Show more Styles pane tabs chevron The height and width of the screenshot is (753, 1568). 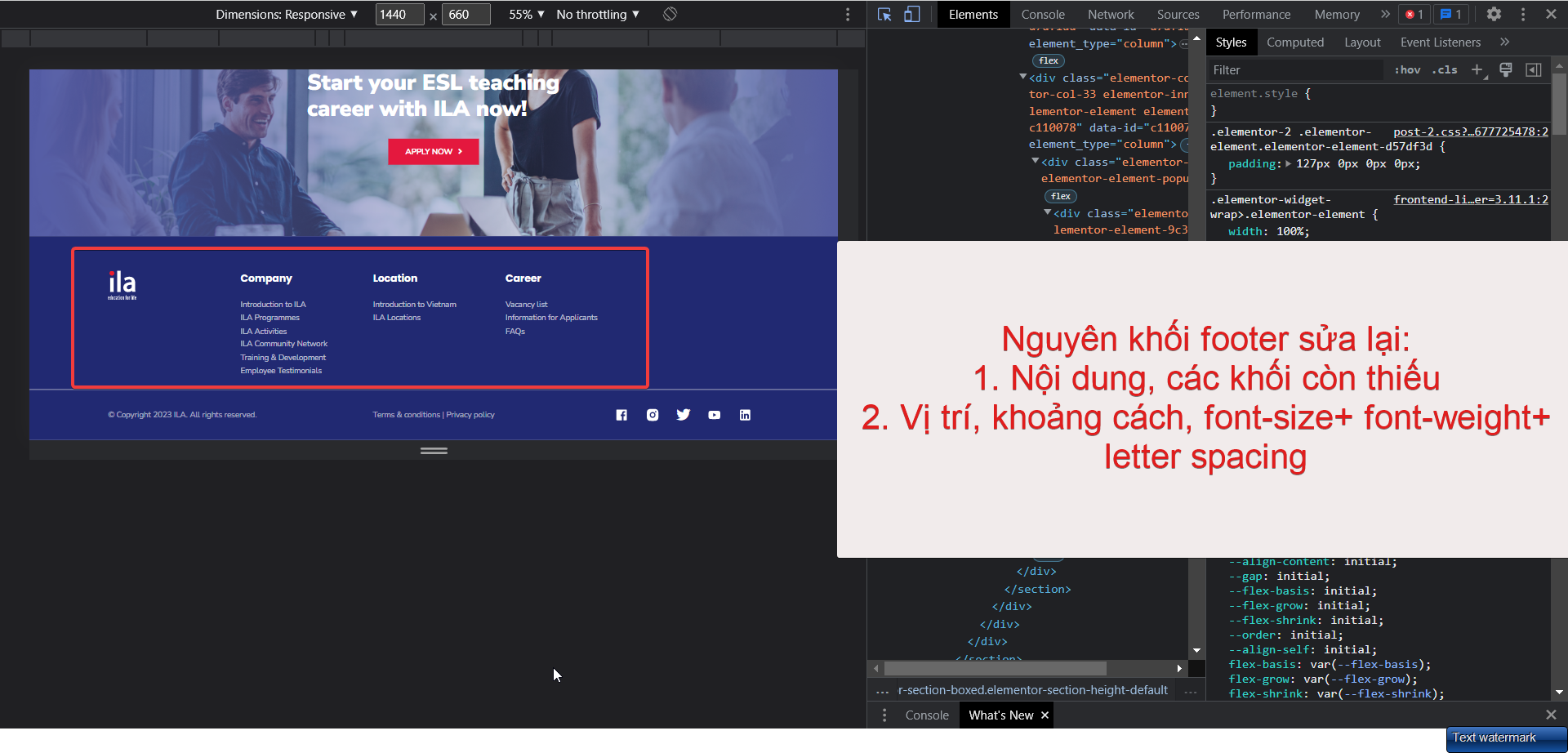pyautogui.click(x=1504, y=42)
